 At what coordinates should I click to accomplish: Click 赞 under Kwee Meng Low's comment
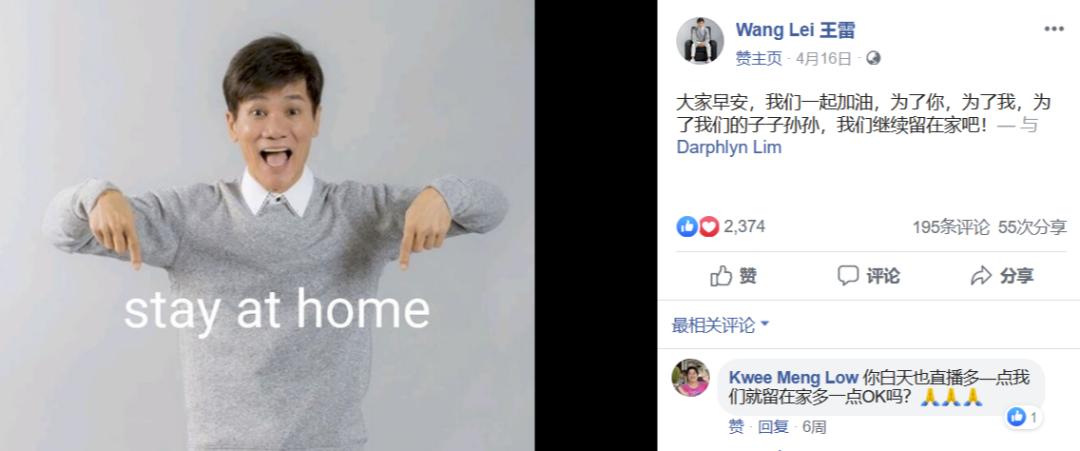tap(736, 427)
